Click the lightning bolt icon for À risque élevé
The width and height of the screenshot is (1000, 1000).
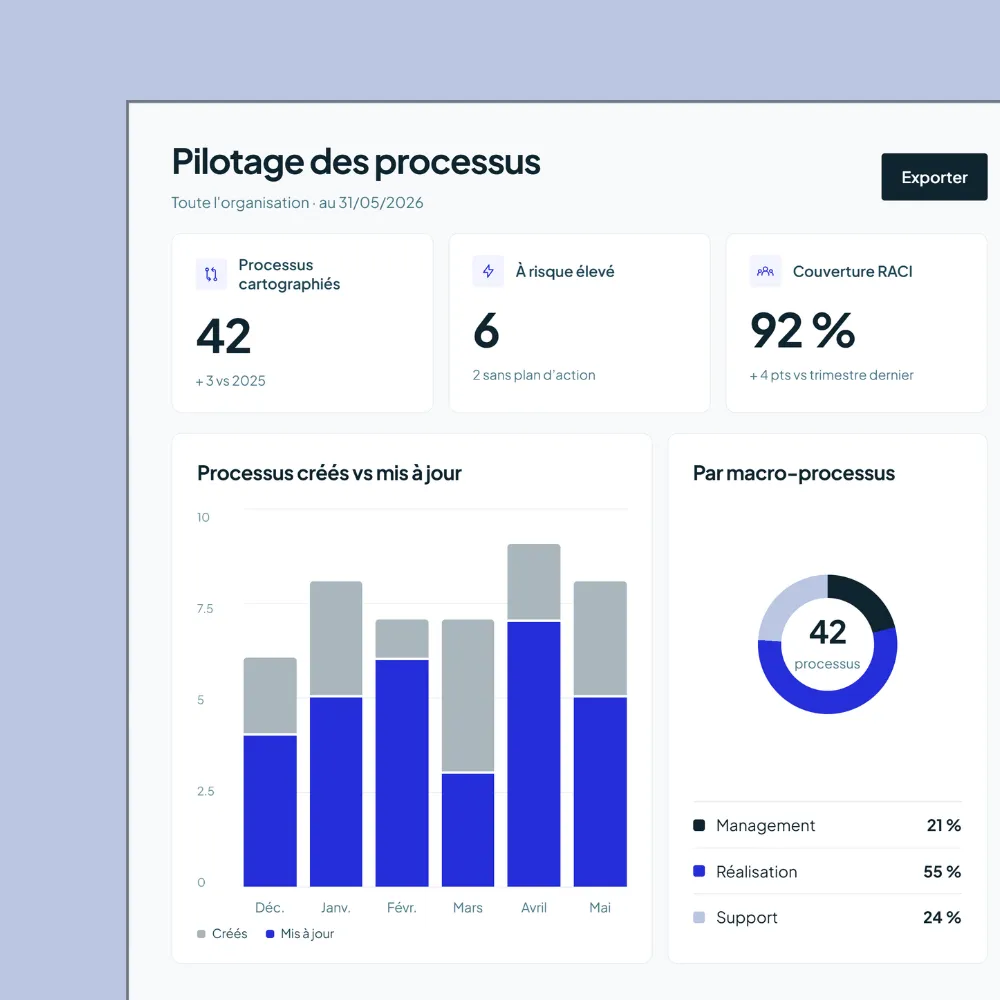488,271
